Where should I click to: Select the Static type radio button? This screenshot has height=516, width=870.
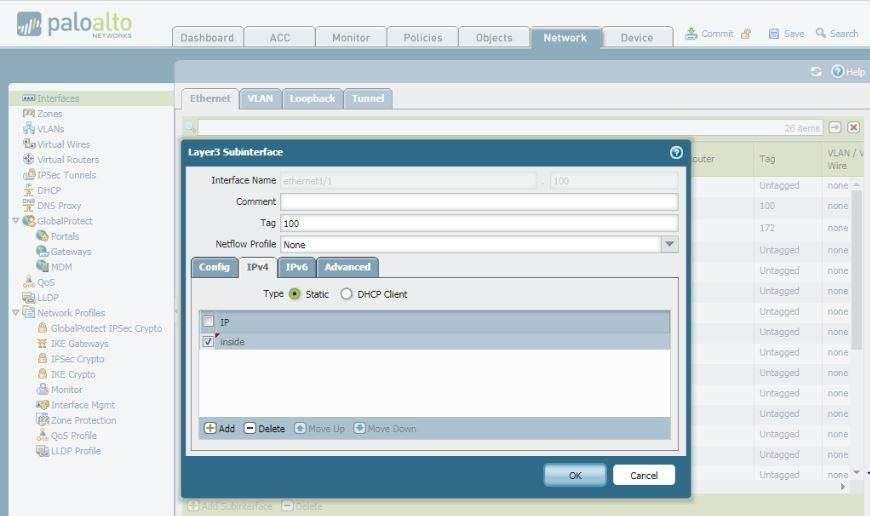295,294
